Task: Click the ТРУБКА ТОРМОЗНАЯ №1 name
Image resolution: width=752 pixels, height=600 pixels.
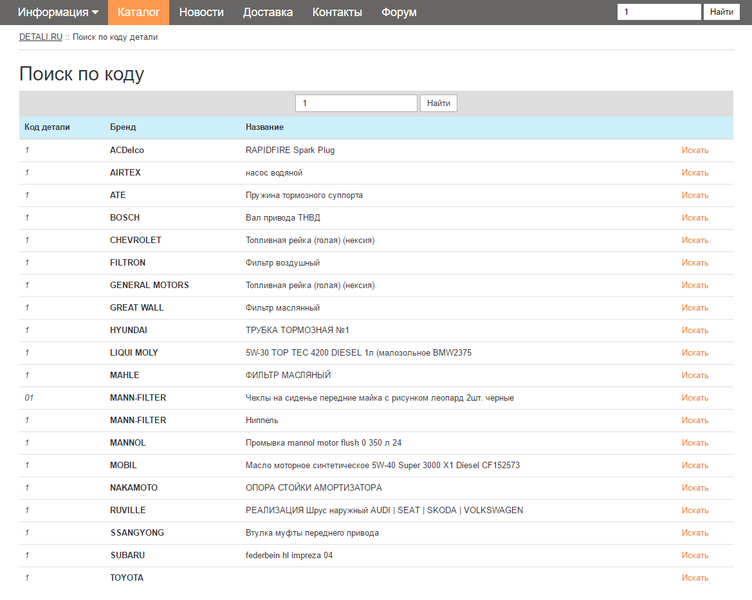Action: pyautogui.click(x=297, y=330)
